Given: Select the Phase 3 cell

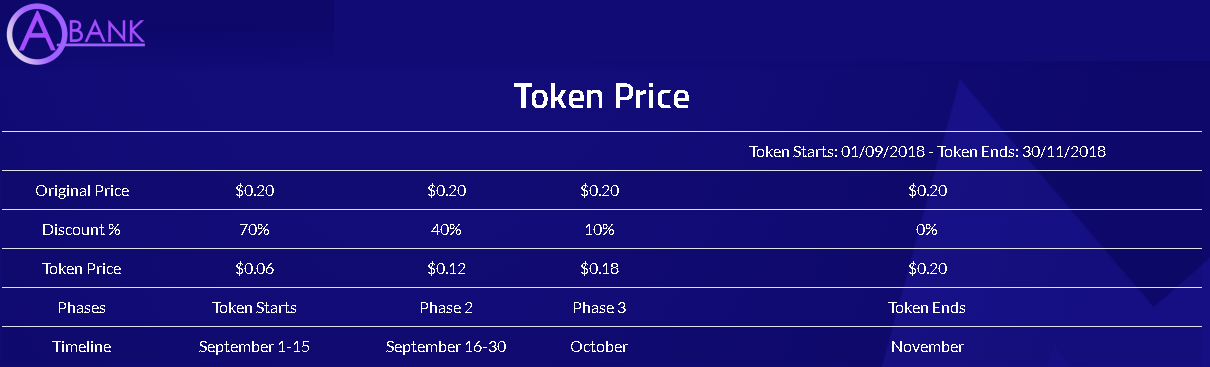Looking at the screenshot, I should tap(599, 308).
